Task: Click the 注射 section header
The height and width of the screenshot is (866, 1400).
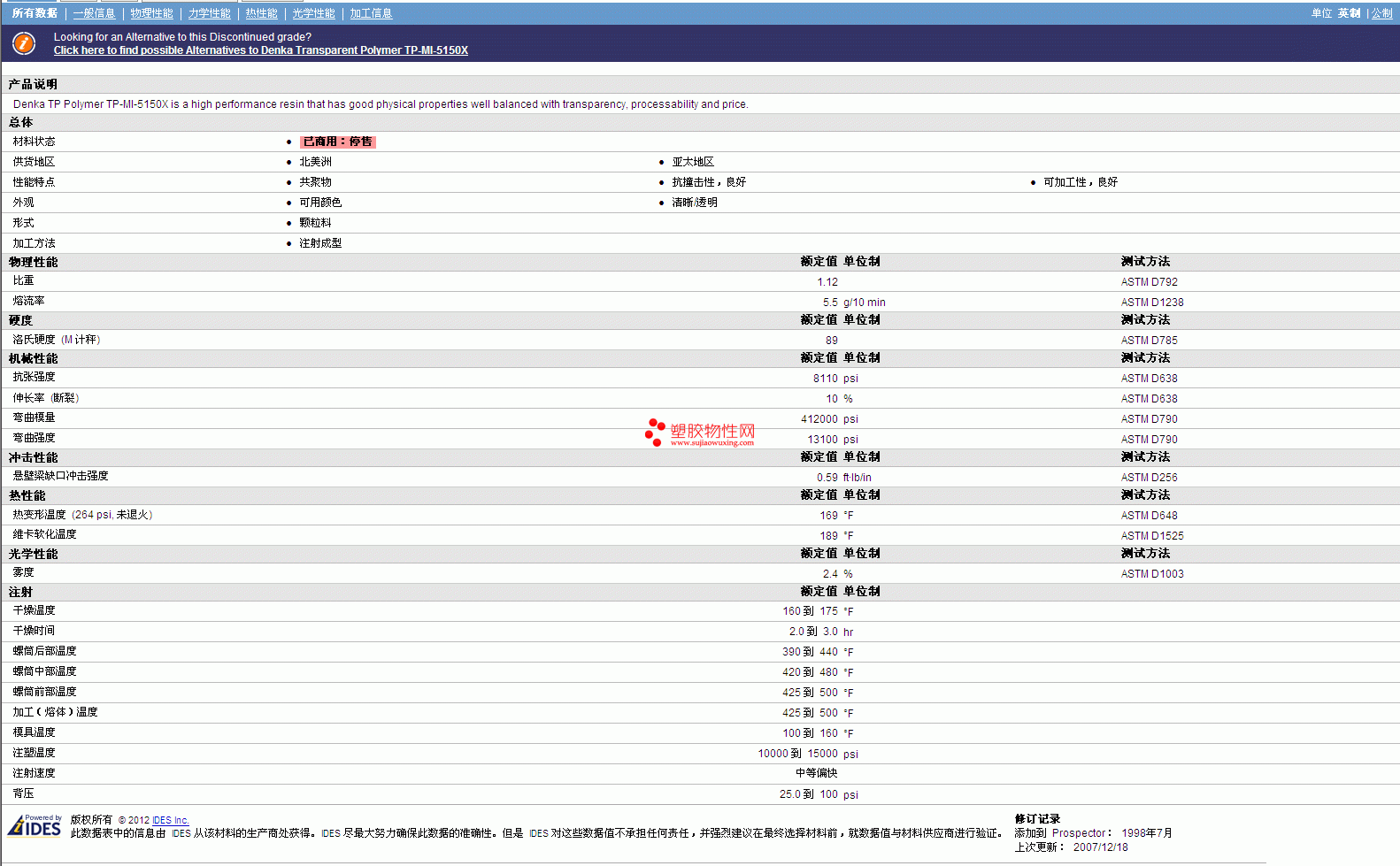Action: [20, 593]
